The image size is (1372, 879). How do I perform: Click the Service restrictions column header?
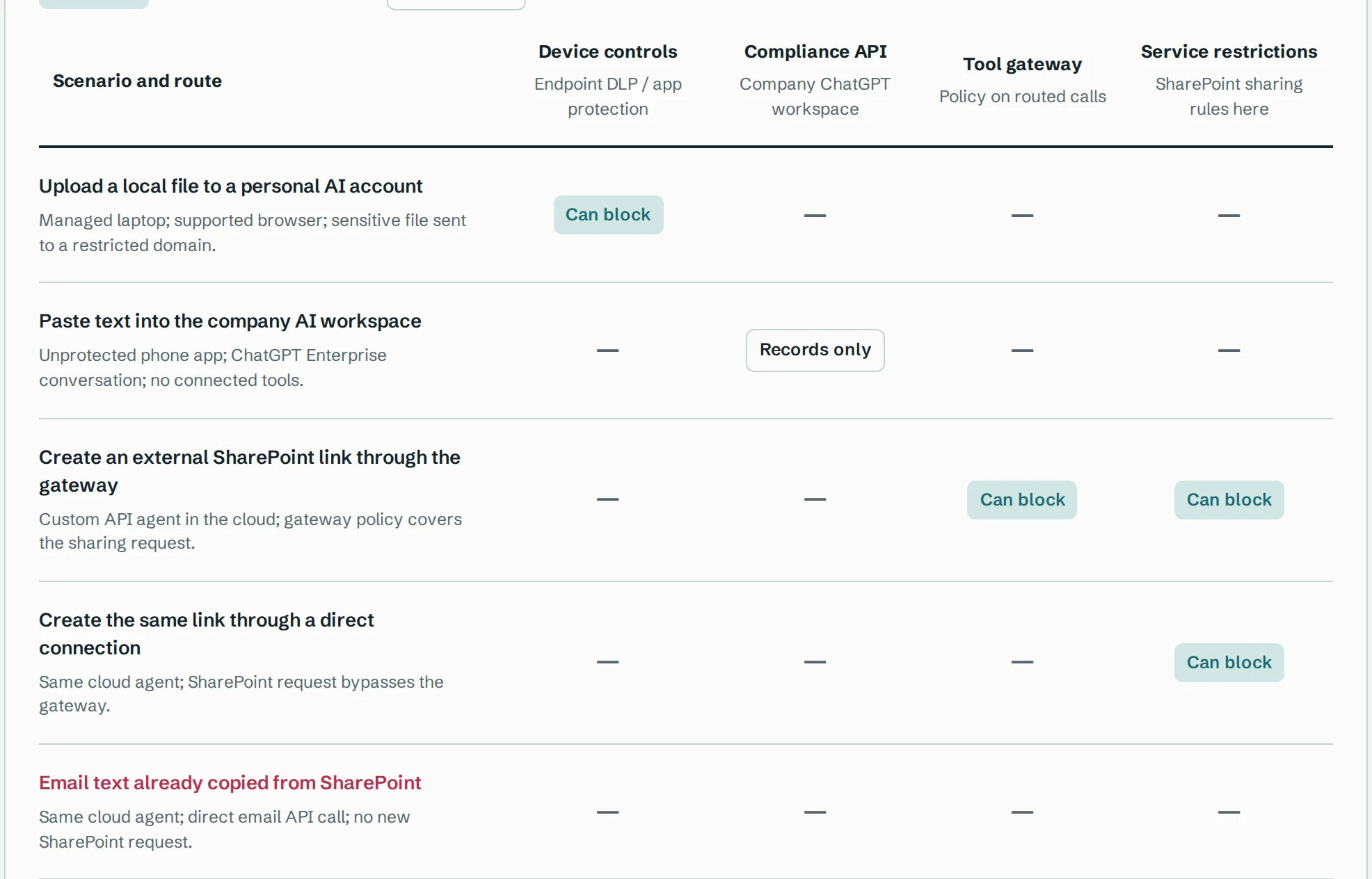click(1229, 51)
